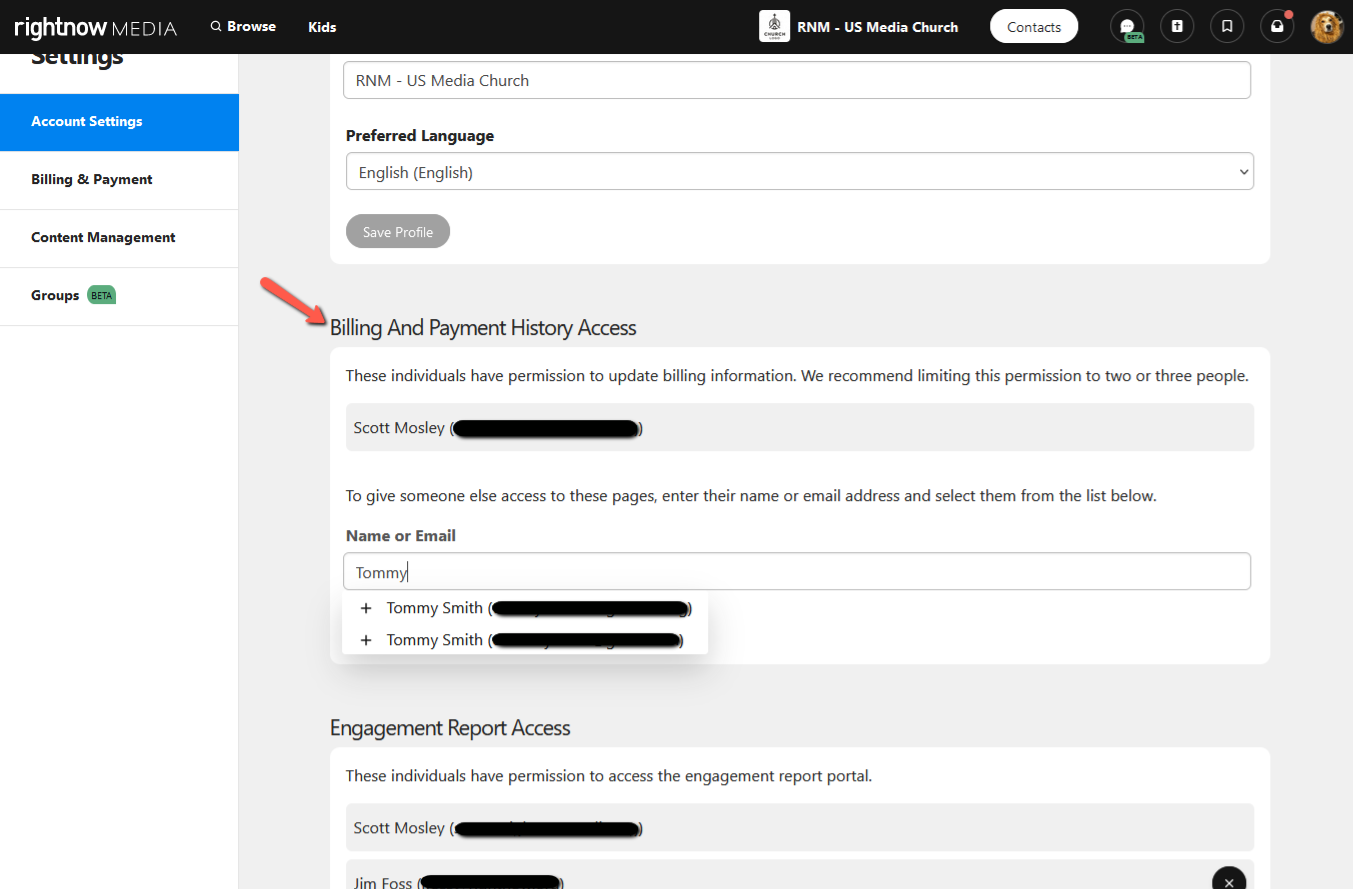
Task: Click the Name or Email input field
Action: click(x=796, y=572)
